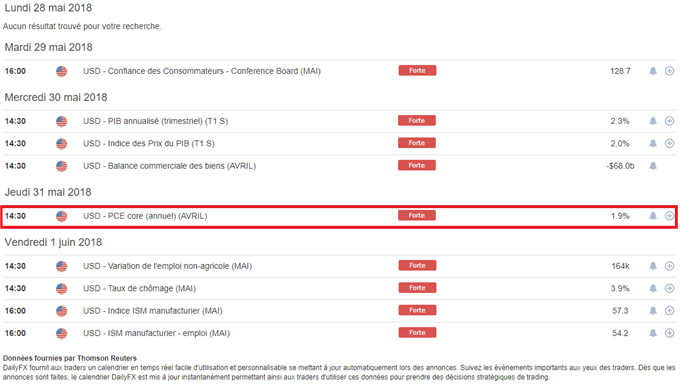Toggle bell alert for ISM manufacturier - emploi
Screen dimensions: 680x387
tap(653, 333)
